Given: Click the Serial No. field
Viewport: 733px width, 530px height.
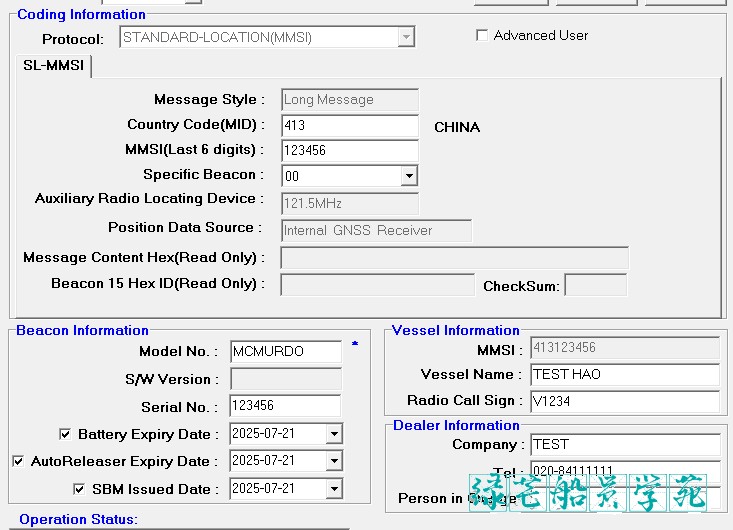Looking at the screenshot, I should 285,406.
